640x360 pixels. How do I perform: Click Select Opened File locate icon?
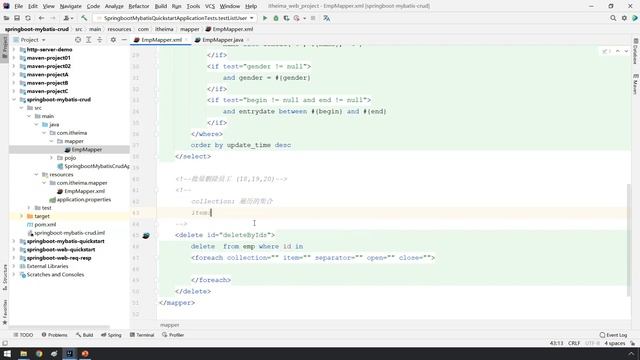coord(78,40)
